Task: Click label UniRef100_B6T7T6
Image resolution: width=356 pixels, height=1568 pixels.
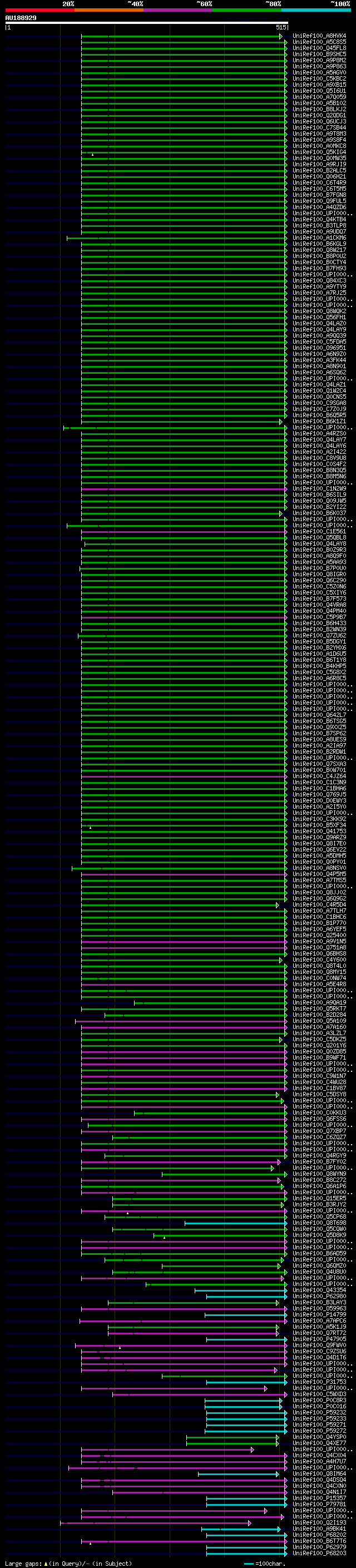Action: coord(319,1541)
